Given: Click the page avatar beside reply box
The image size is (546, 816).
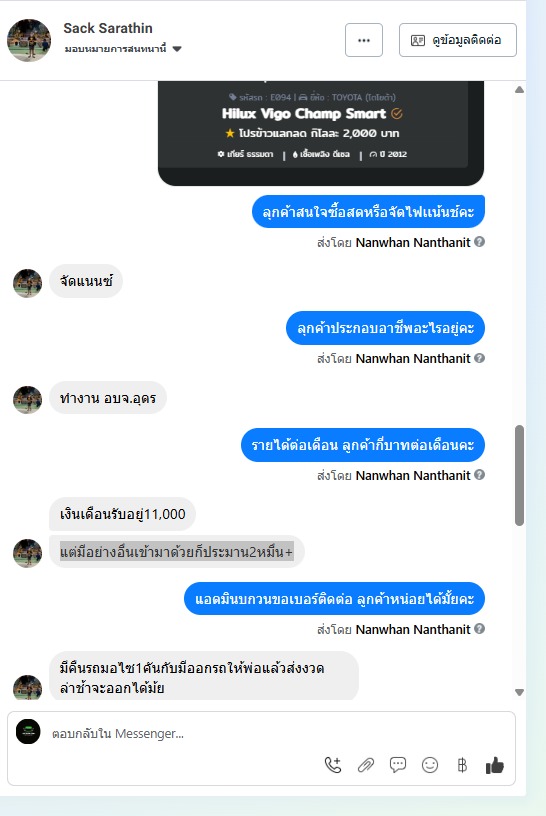Looking at the screenshot, I should [x=28, y=732].
